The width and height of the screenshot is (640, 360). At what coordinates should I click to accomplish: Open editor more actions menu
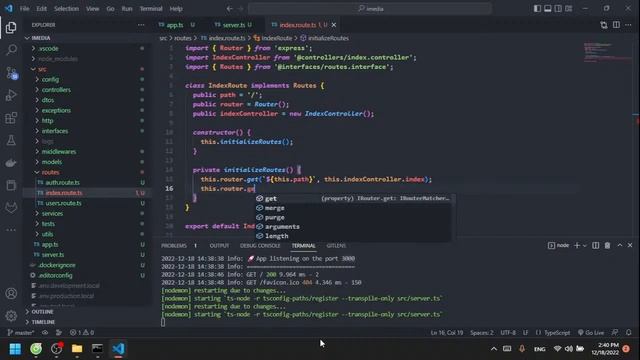[x=629, y=25]
